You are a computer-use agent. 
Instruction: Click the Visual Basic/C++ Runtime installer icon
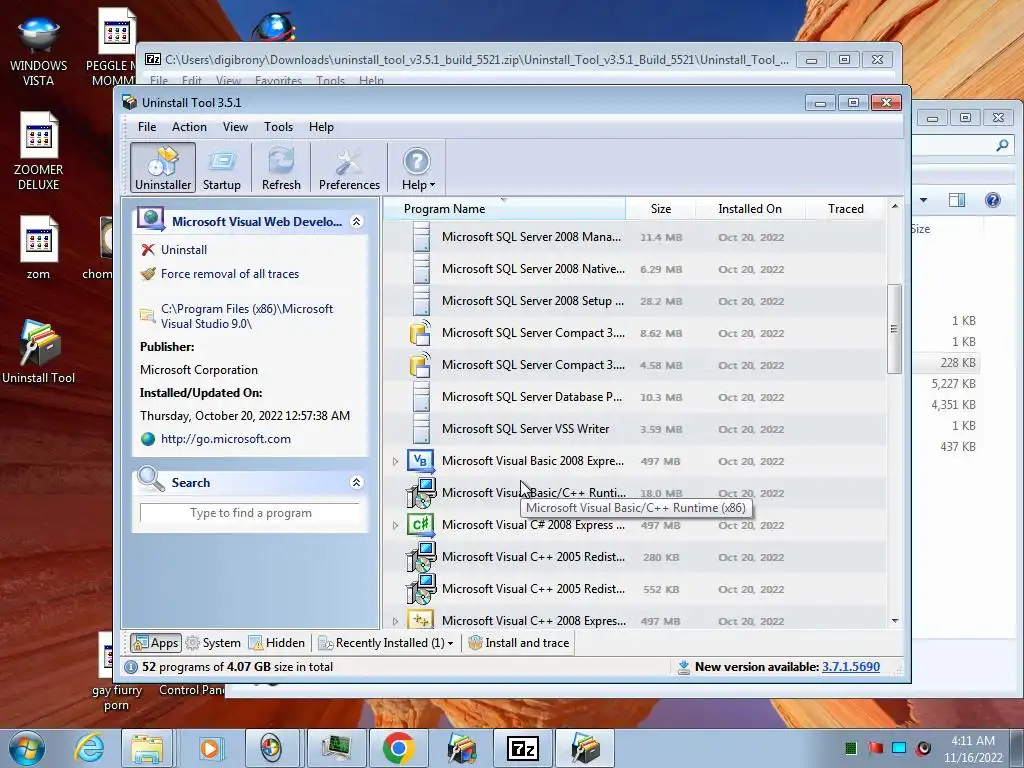(x=421, y=493)
